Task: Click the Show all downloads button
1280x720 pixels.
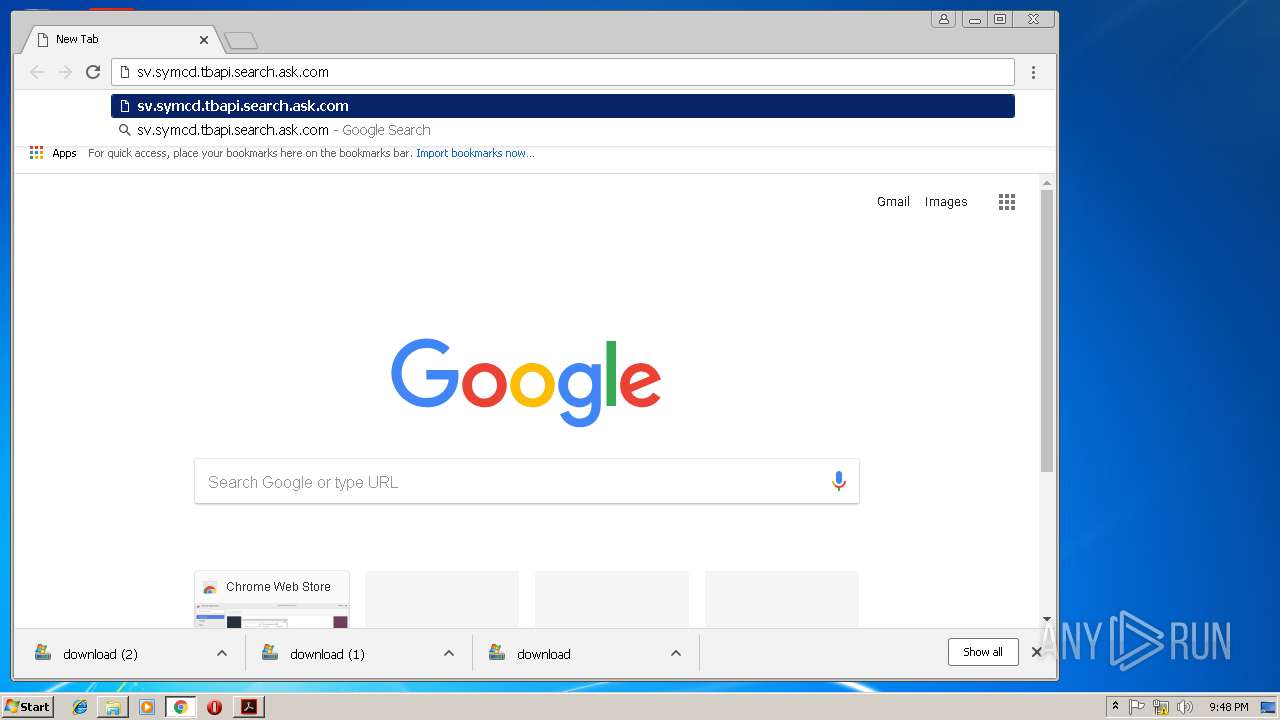Action: click(x=983, y=652)
